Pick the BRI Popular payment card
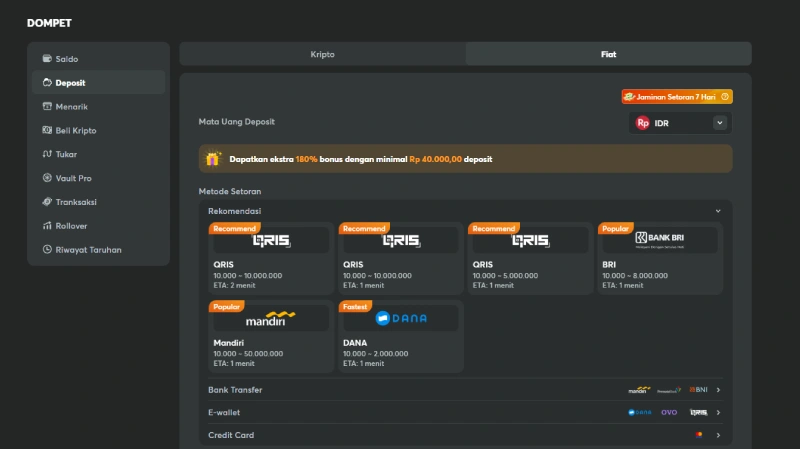This screenshot has width=800, height=449. (x=660, y=258)
